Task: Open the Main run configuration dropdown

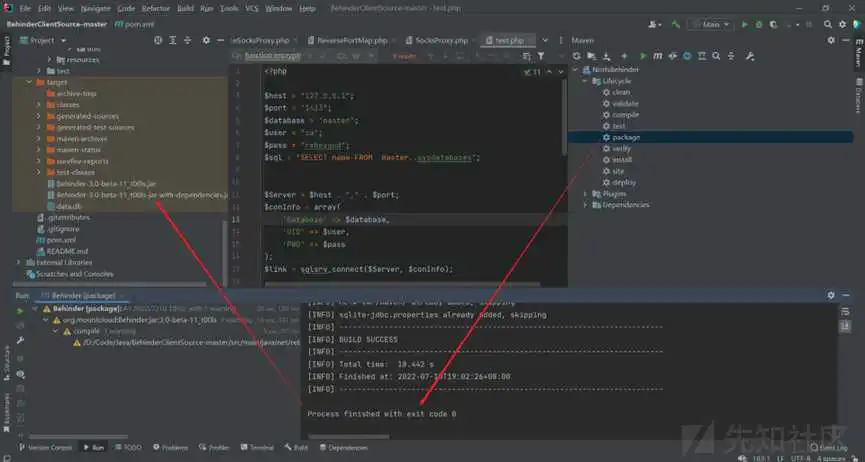Action: pyautogui.click(x=712, y=24)
